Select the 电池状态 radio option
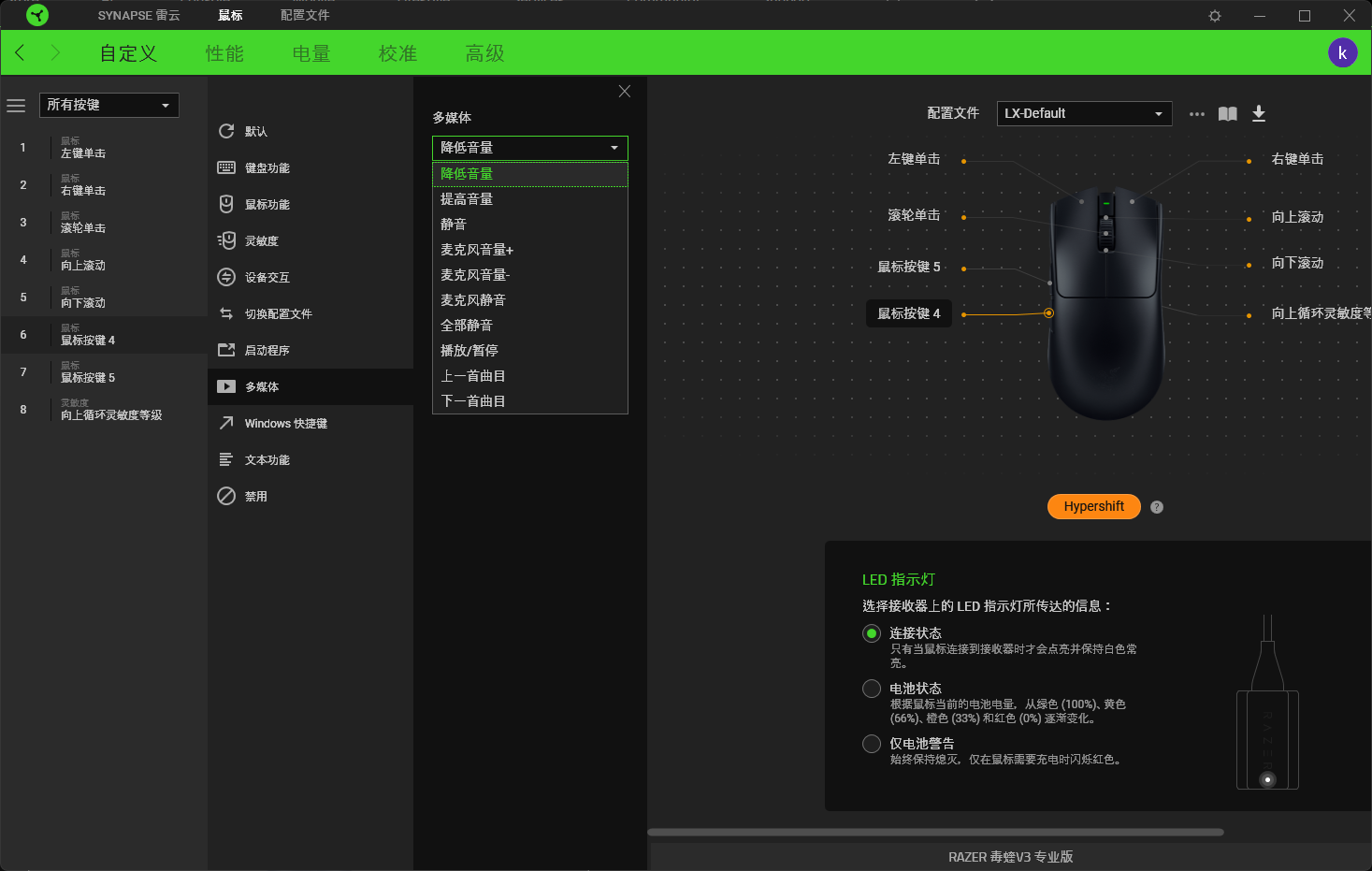 872,689
